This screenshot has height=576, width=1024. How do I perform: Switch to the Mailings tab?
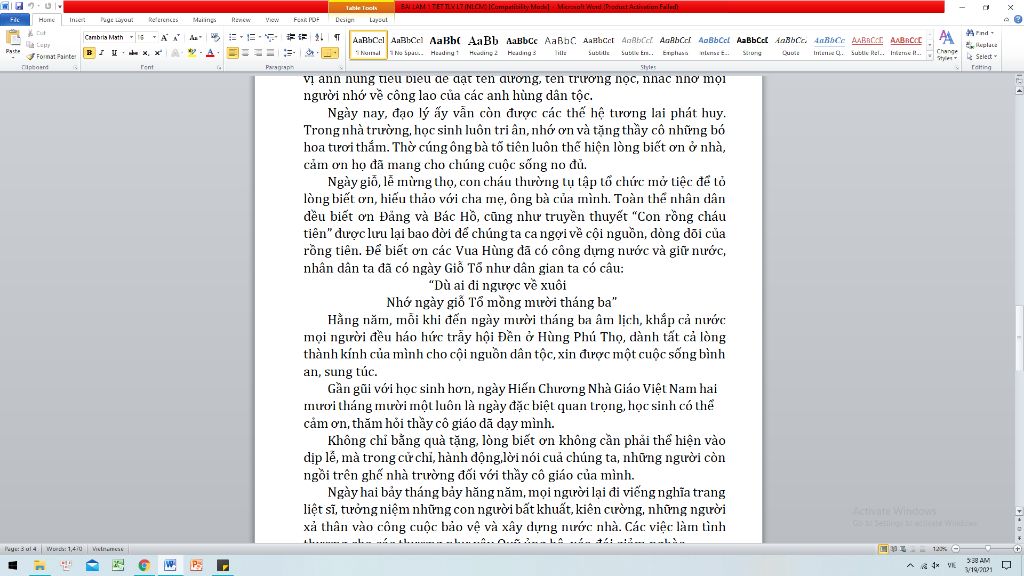(204, 20)
